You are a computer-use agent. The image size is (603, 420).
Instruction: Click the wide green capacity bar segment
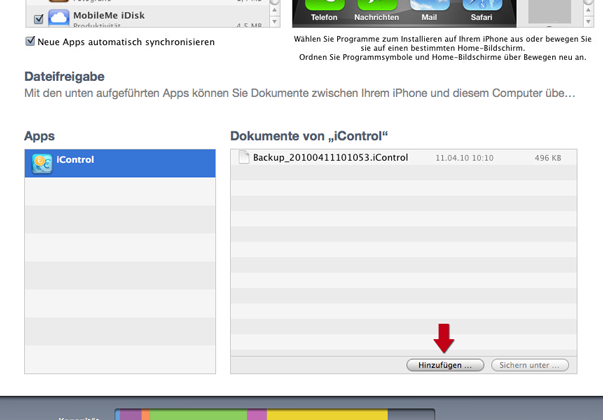[x=198, y=415]
